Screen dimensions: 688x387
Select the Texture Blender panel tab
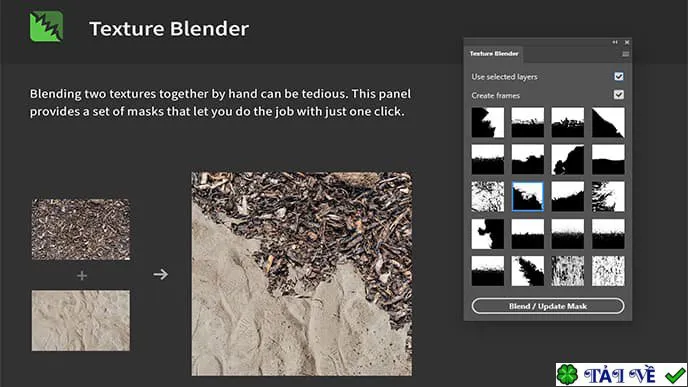coord(494,54)
